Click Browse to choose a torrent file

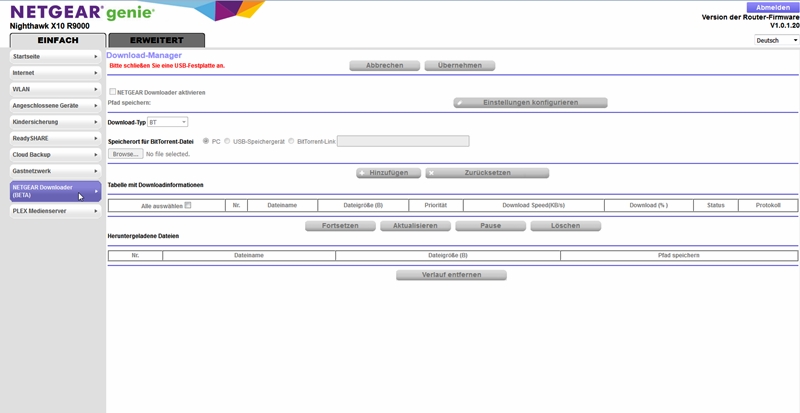pyautogui.click(x=125, y=154)
